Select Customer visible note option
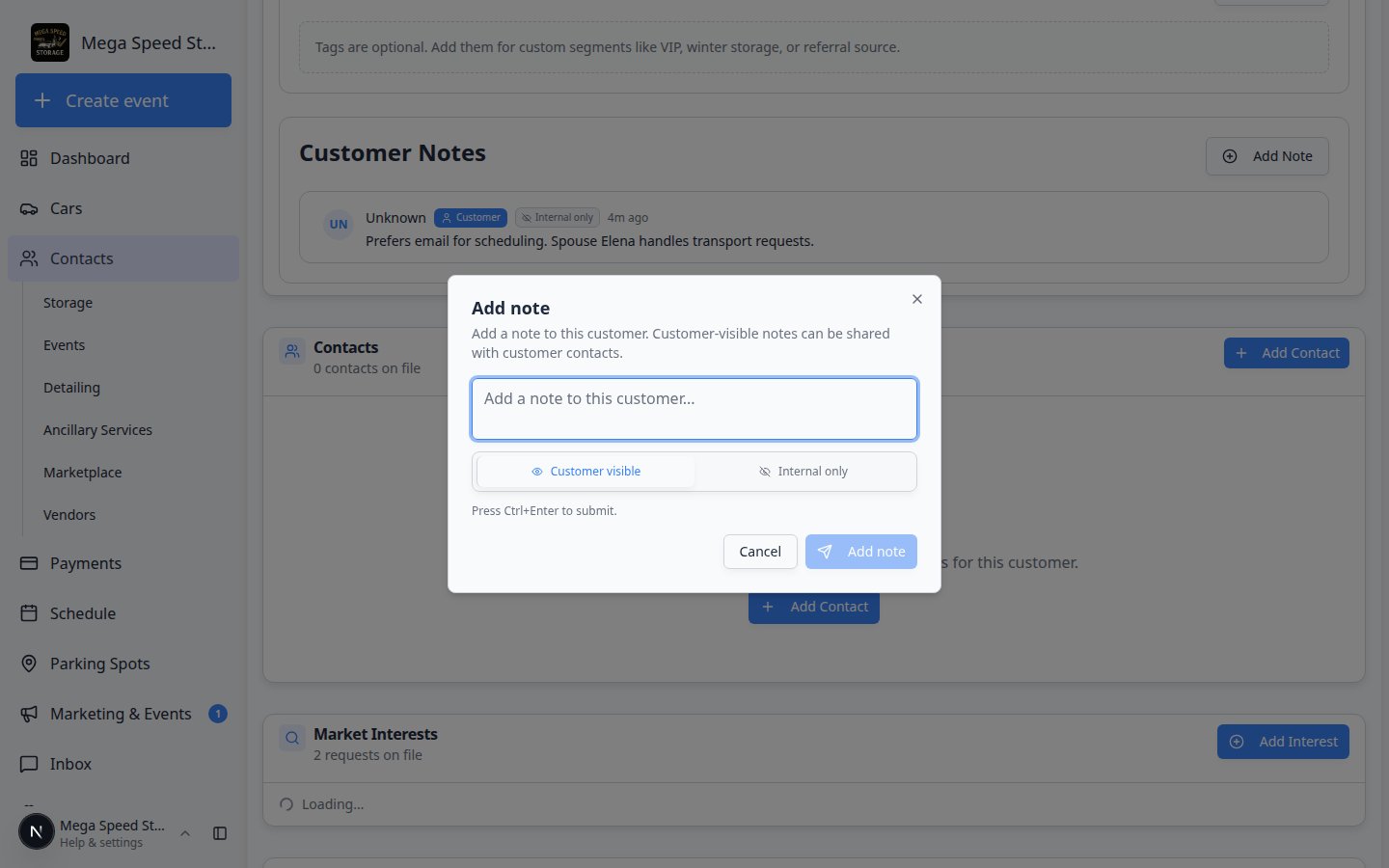 point(586,472)
